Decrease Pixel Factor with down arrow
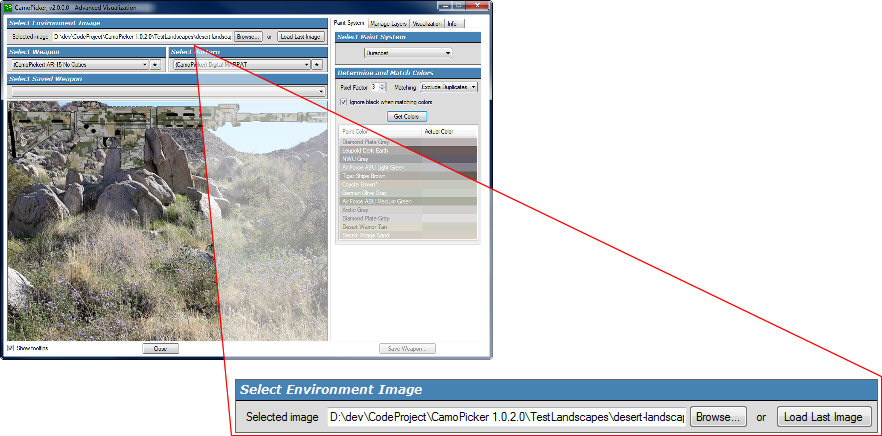The height and width of the screenshot is (436, 882). pos(382,89)
